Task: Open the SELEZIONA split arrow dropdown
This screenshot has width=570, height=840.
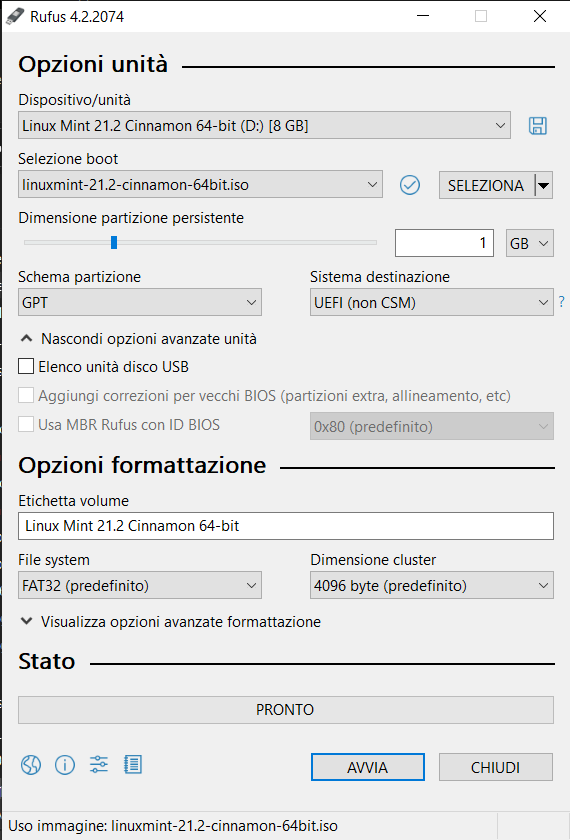Action: tap(543, 185)
